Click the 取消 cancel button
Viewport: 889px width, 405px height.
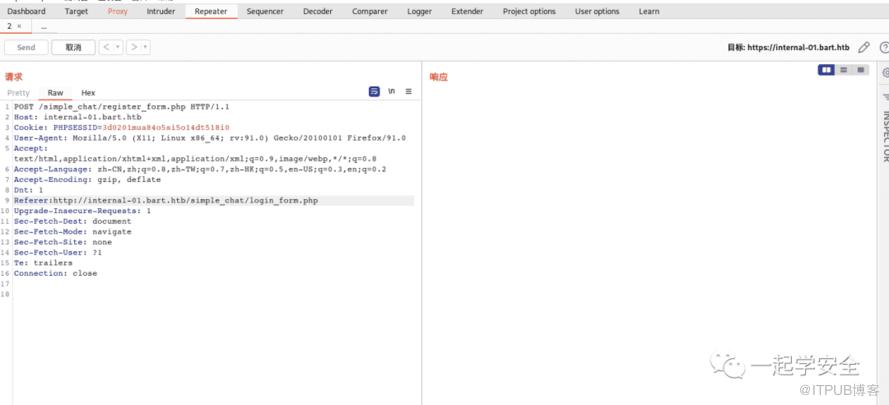73,47
